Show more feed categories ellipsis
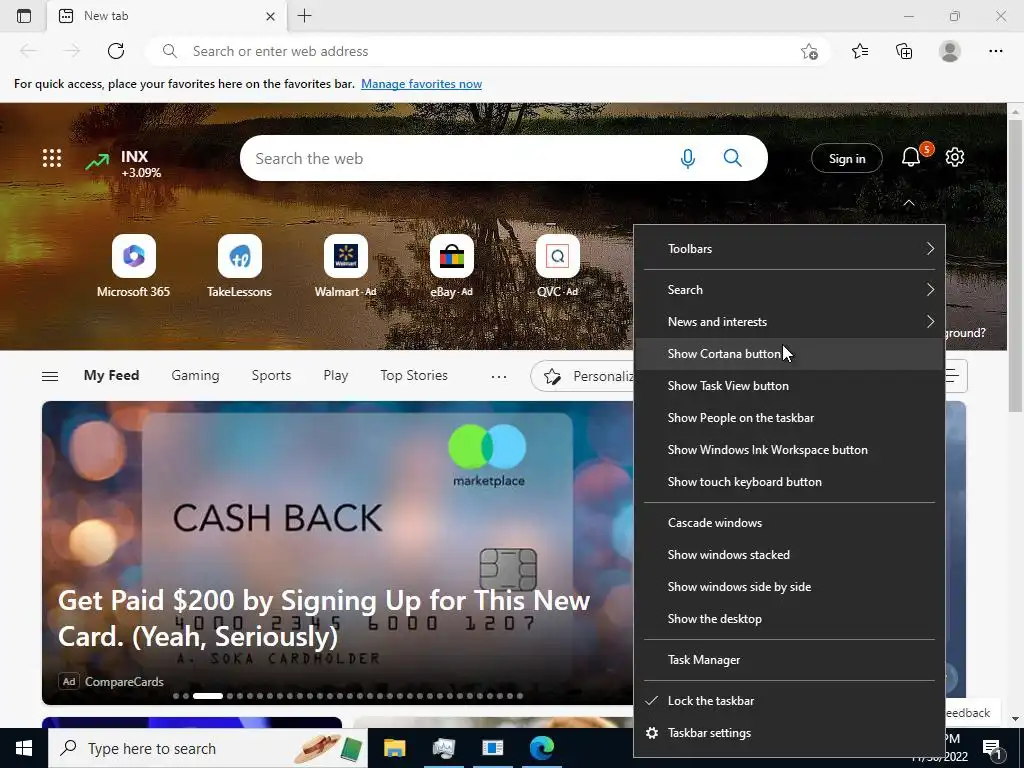Screen dimensions: 1024x768 pos(499,376)
